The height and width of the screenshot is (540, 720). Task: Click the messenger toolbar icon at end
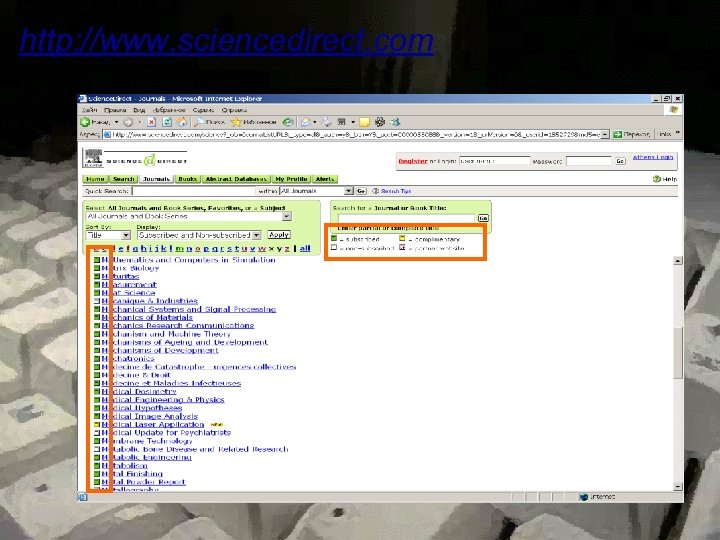click(x=395, y=122)
